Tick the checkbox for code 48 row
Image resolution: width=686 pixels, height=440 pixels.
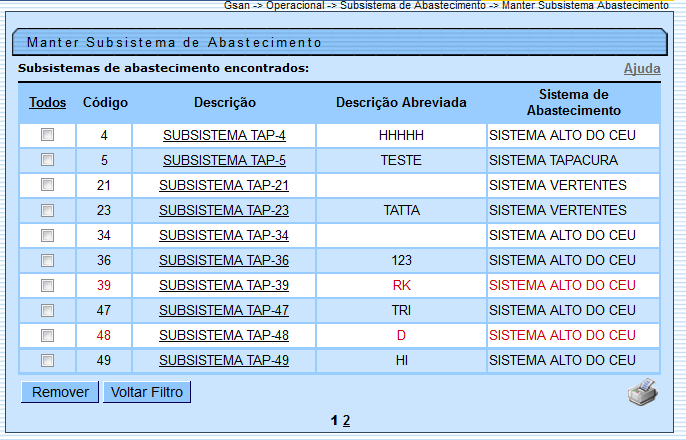tap(47, 335)
